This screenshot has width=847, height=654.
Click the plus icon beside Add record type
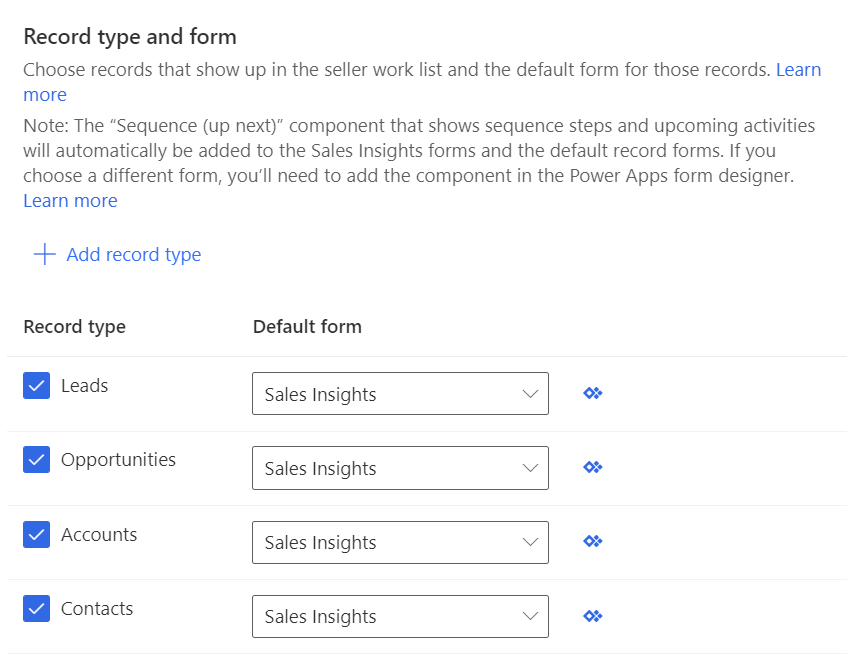pyautogui.click(x=44, y=254)
